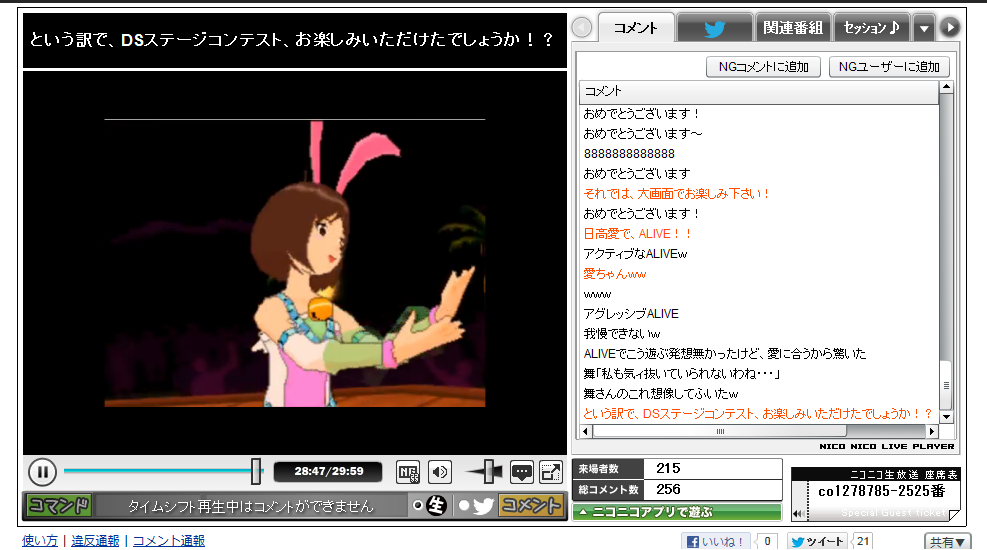The height and width of the screenshot is (550, 987).
Task: Open the 違反通報 report link
Action: point(95,541)
